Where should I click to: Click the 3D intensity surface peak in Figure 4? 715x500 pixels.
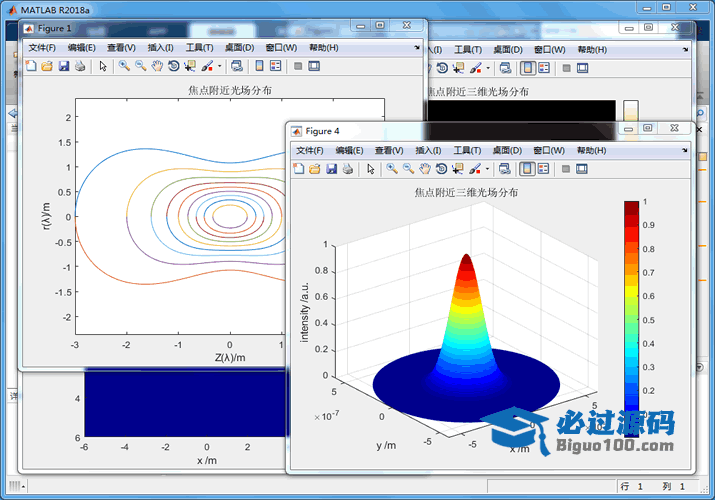(466, 258)
